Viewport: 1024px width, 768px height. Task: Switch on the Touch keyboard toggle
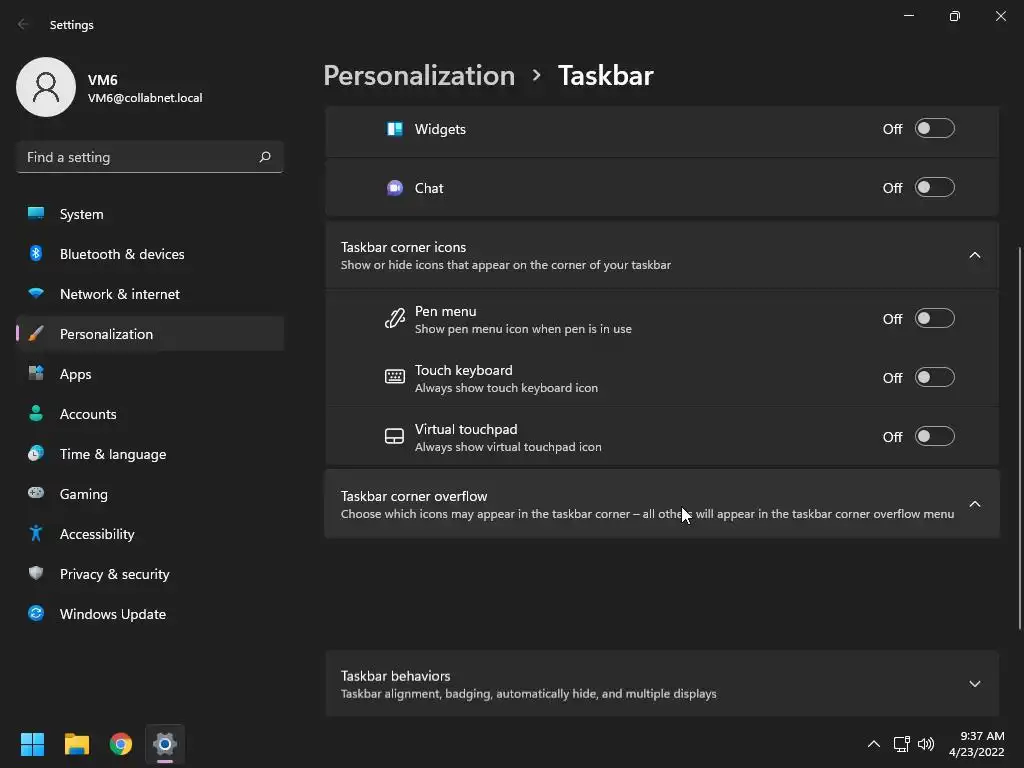click(x=935, y=378)
